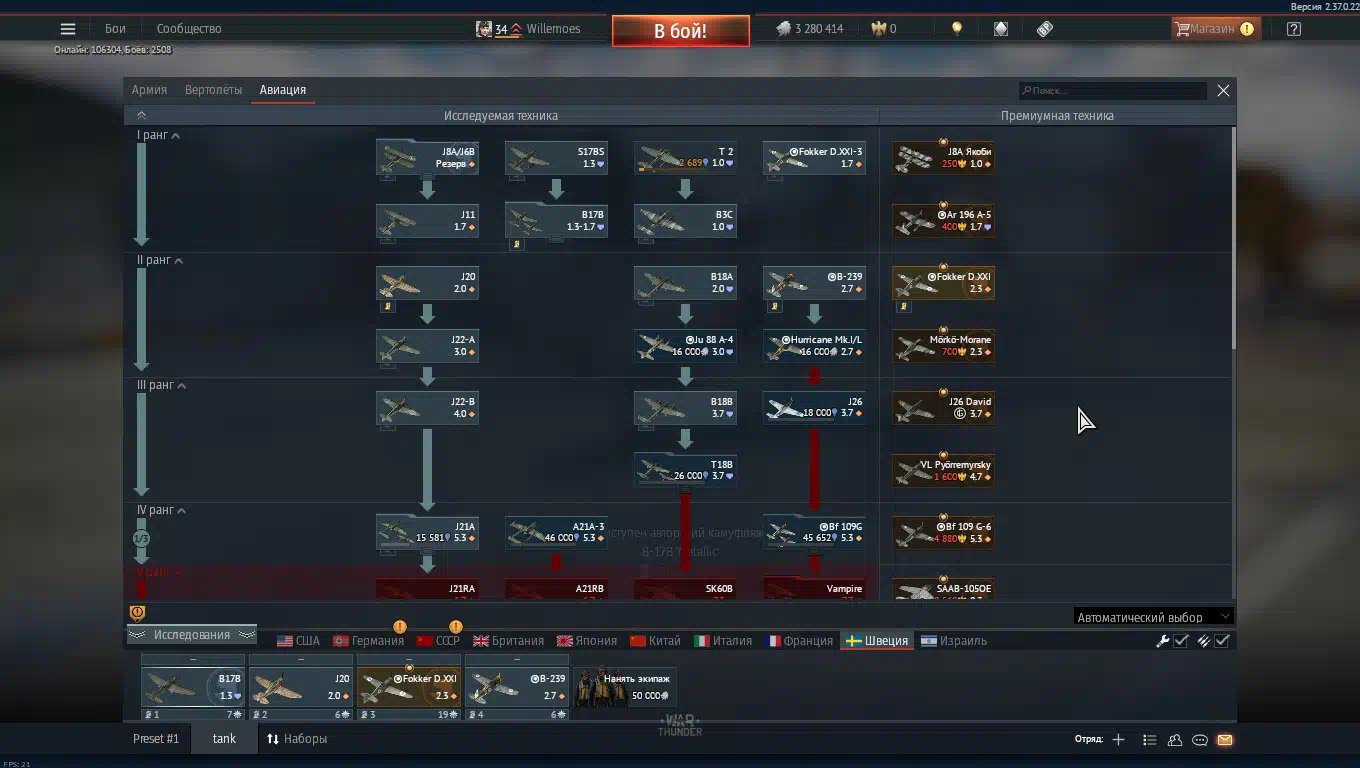The image size is (1360, 768).
Task: Select the J26 aircraft
Action: pyautogui.click(x=814, y=408)
